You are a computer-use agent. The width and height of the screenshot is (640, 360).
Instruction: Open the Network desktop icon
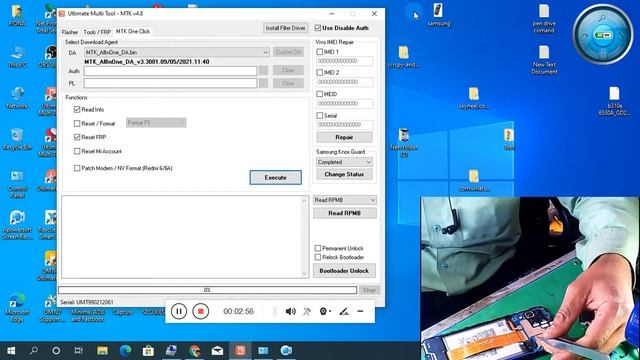17,98
